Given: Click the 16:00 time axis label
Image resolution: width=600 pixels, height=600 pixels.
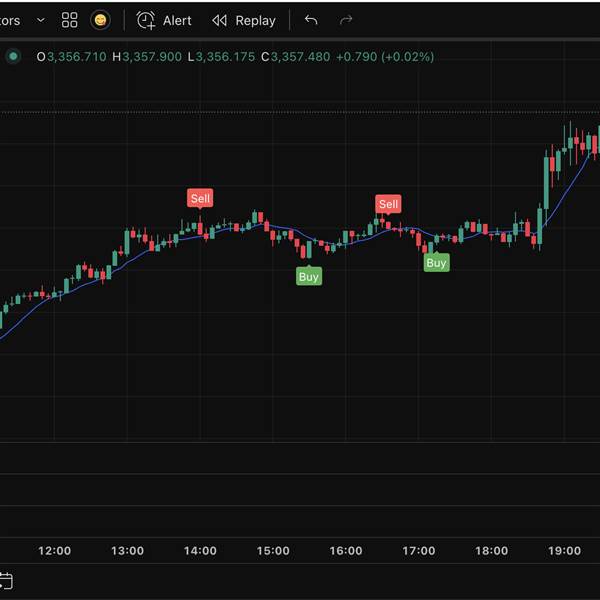Looking at the screenshot, I should [346, 551].
